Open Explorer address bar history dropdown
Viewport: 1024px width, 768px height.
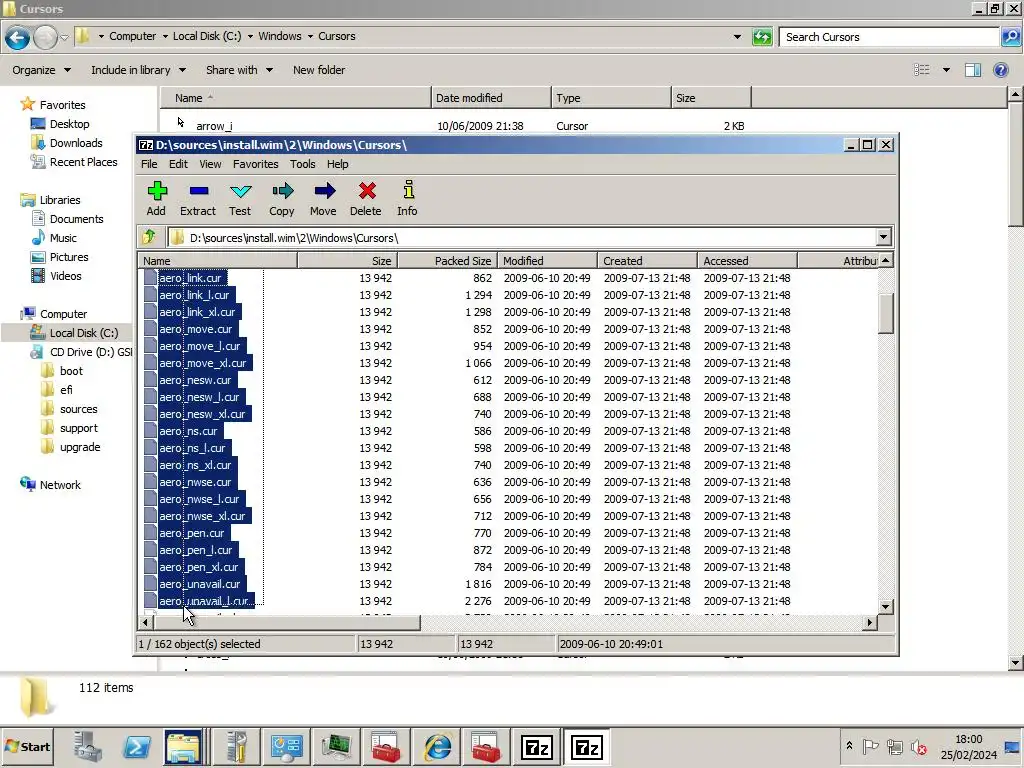coord(737,37)
